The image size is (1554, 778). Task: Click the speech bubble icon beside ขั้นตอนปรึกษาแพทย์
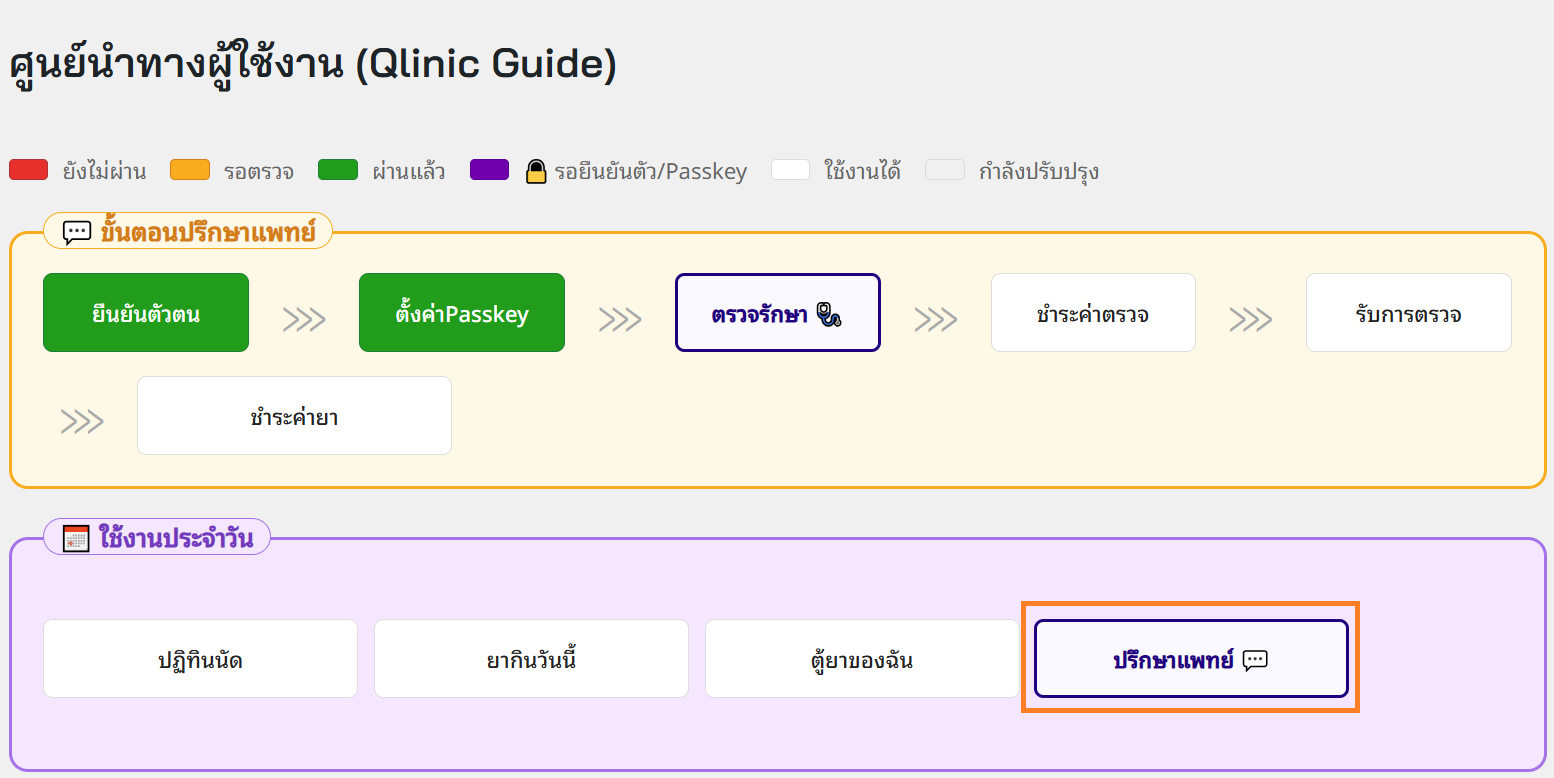pos(77,233)
